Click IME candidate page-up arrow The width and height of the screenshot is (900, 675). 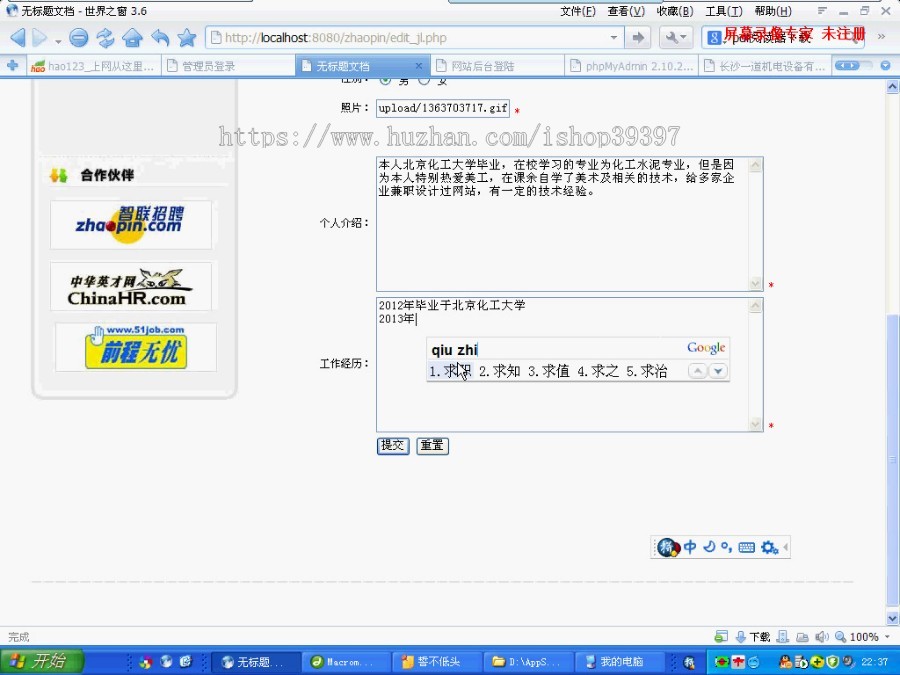pos(697,371)
